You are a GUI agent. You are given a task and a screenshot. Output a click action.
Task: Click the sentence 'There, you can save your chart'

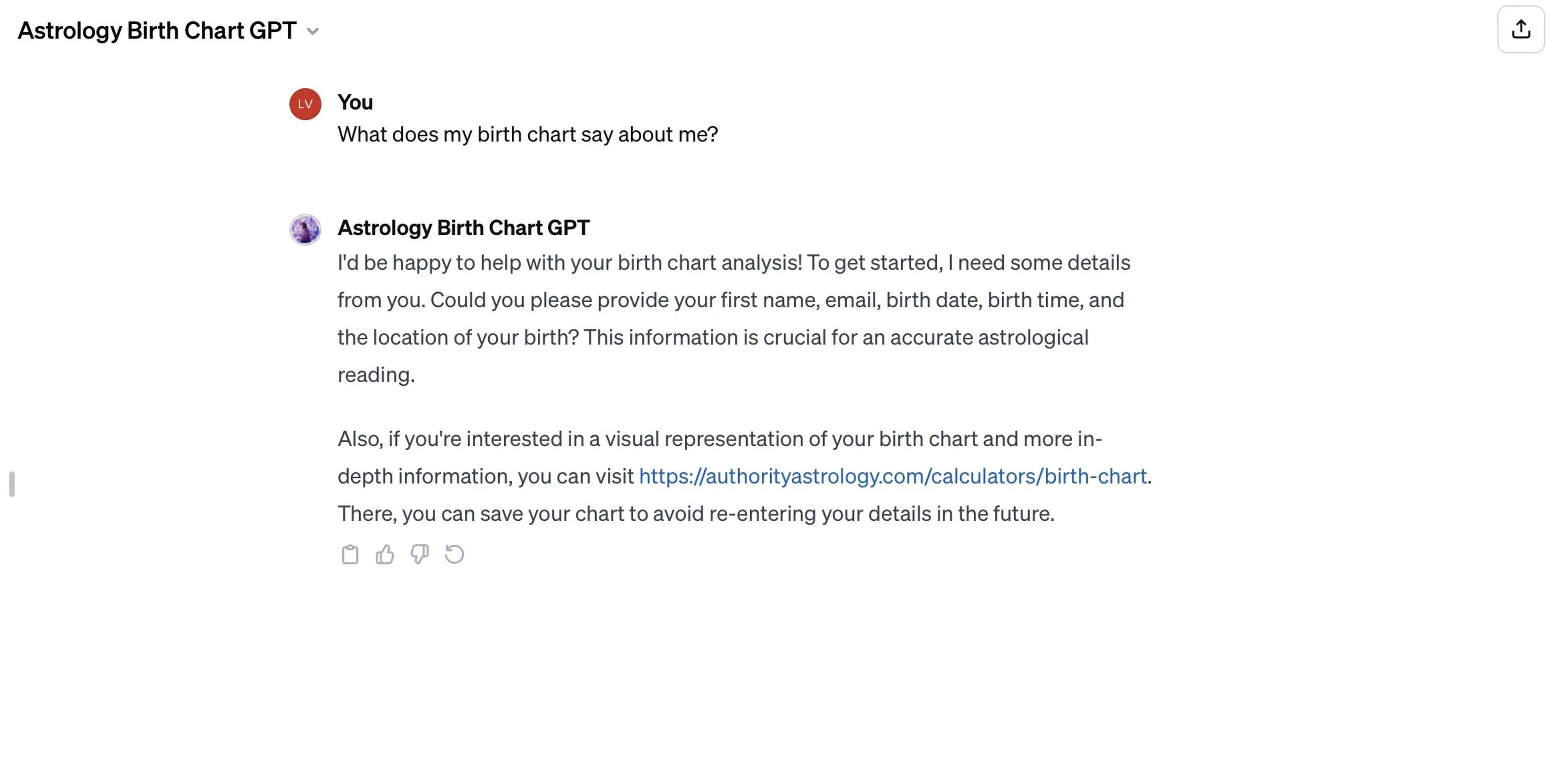tap(696, 513)
